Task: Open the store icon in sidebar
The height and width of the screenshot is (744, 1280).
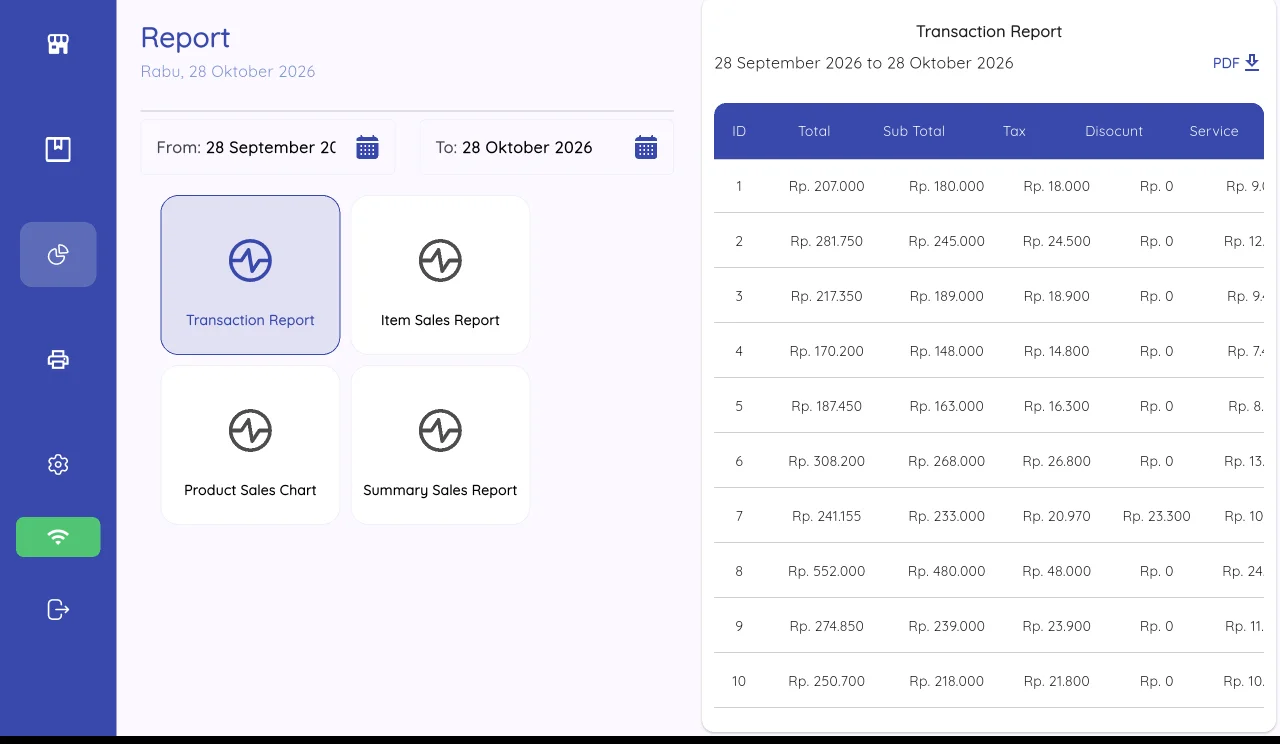Action: pos(58,44)
